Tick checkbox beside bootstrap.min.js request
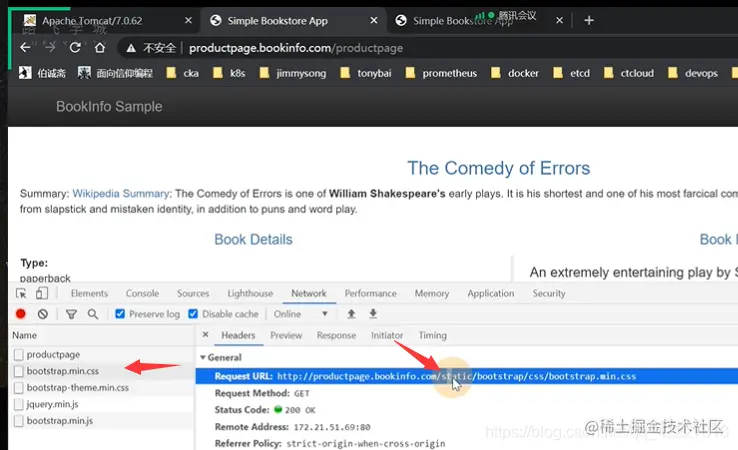Viewport: 738px width, 450px height. pyautogui.click(x=18, y=421)
